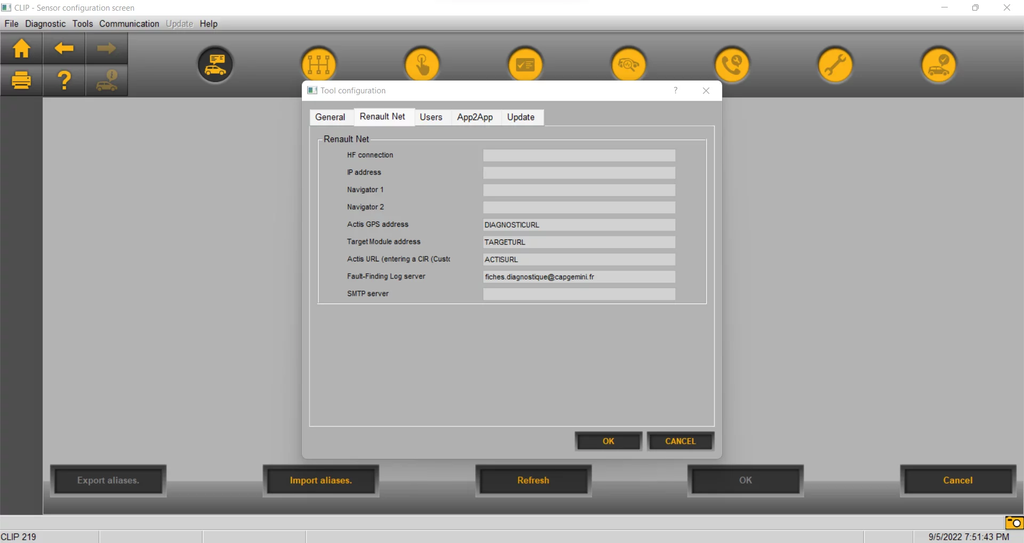Screen dimensions: 1024x543
Task: Click the phone call round icon
Action: pyautogui.click(x=732, y=66)
